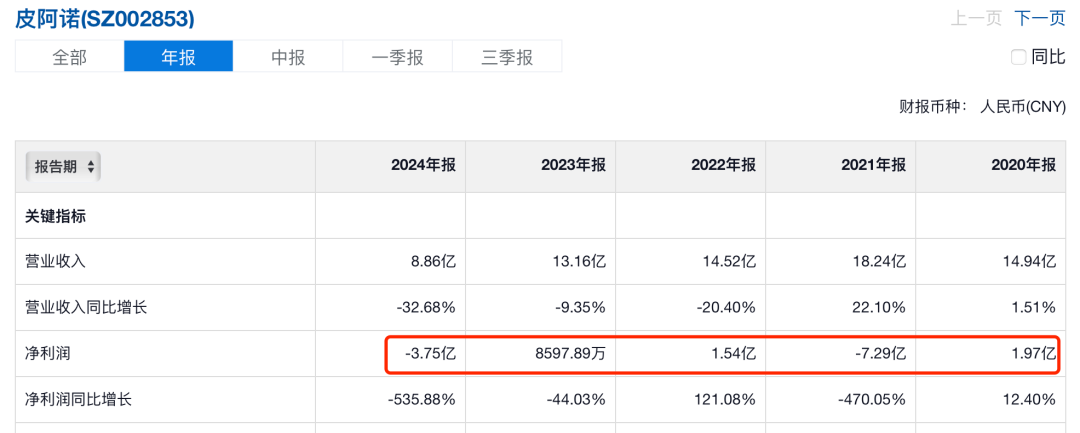Select the 年报 tab

pyautogui.click(x=178, y=57)
